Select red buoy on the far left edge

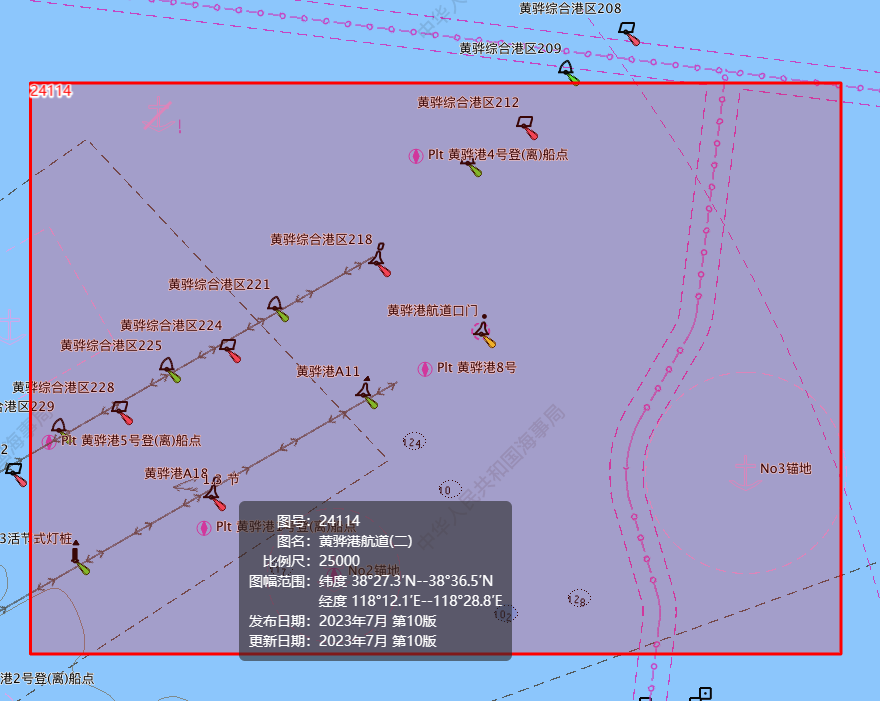tap(16, 474)
